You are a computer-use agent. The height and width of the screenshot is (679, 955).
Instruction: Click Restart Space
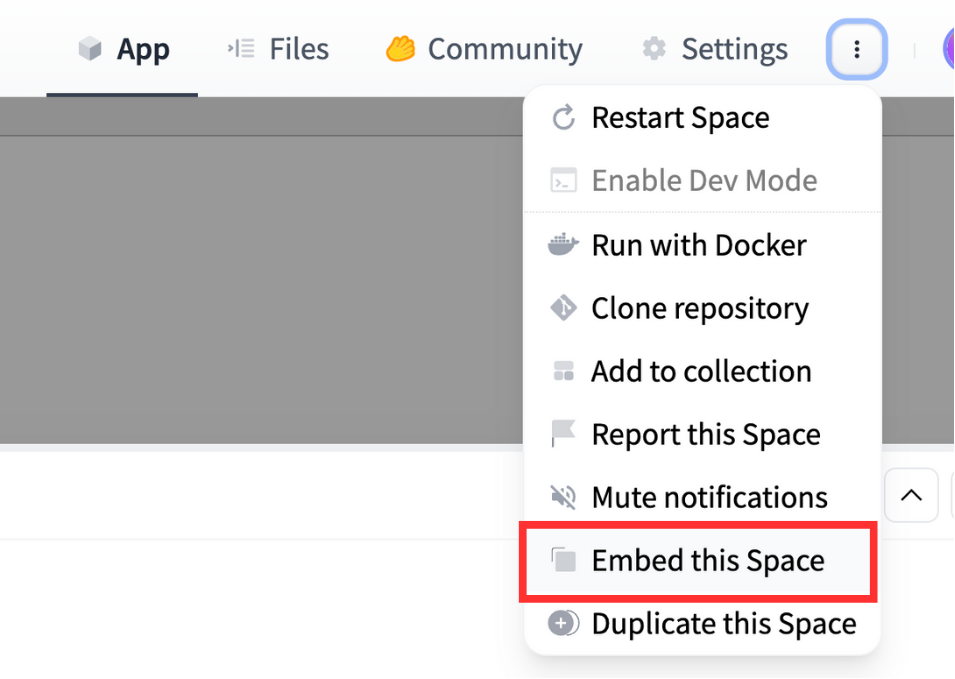(680, 117)
